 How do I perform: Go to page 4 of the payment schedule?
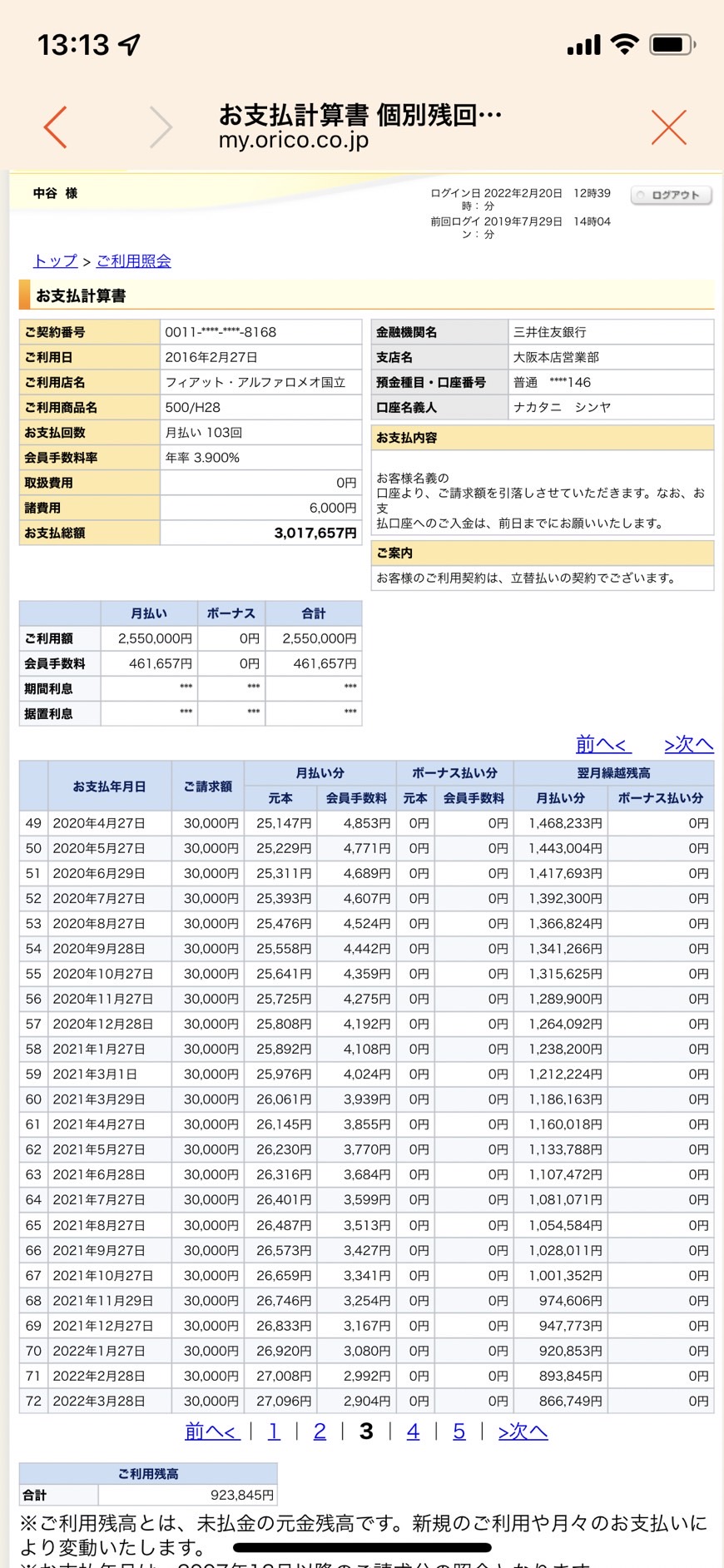point(413,1431)
